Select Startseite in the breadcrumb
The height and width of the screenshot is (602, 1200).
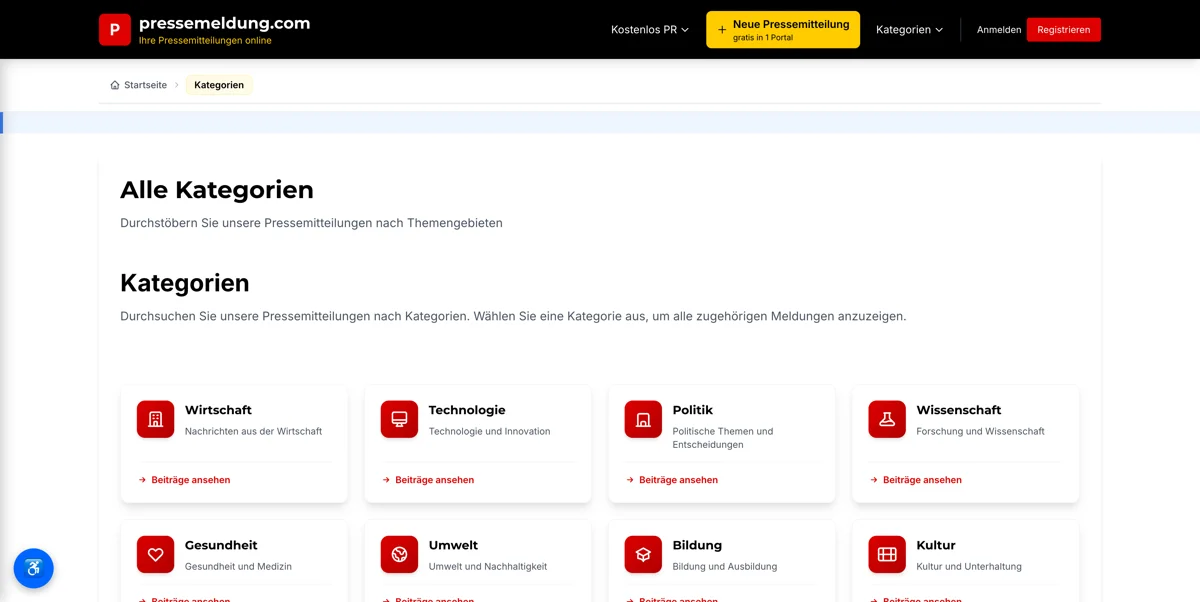(145, 85)
